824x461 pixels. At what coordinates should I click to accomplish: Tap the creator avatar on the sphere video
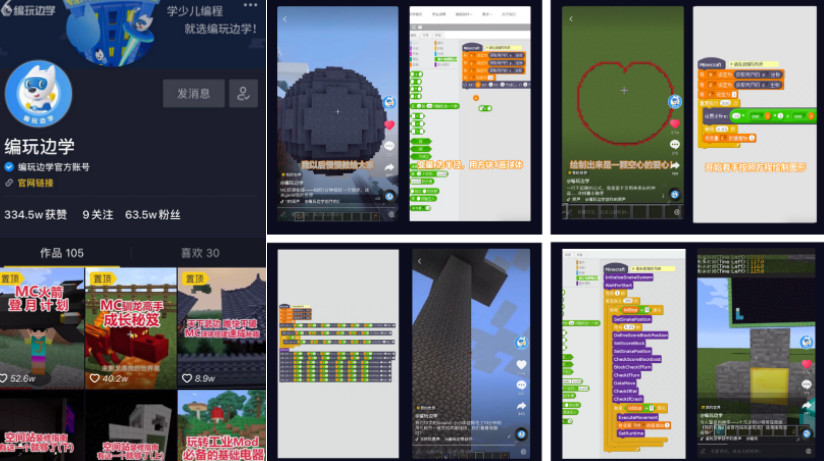[389, 103]
